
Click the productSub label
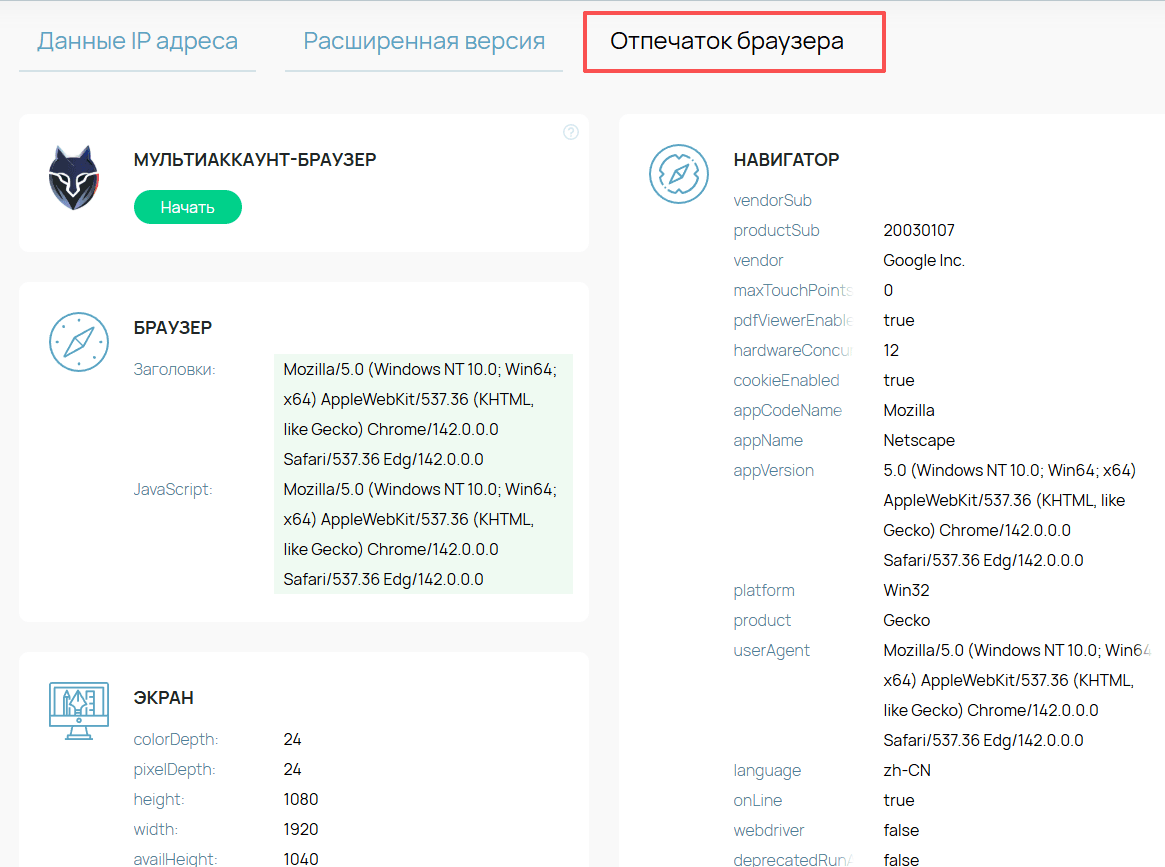[776, 230]
